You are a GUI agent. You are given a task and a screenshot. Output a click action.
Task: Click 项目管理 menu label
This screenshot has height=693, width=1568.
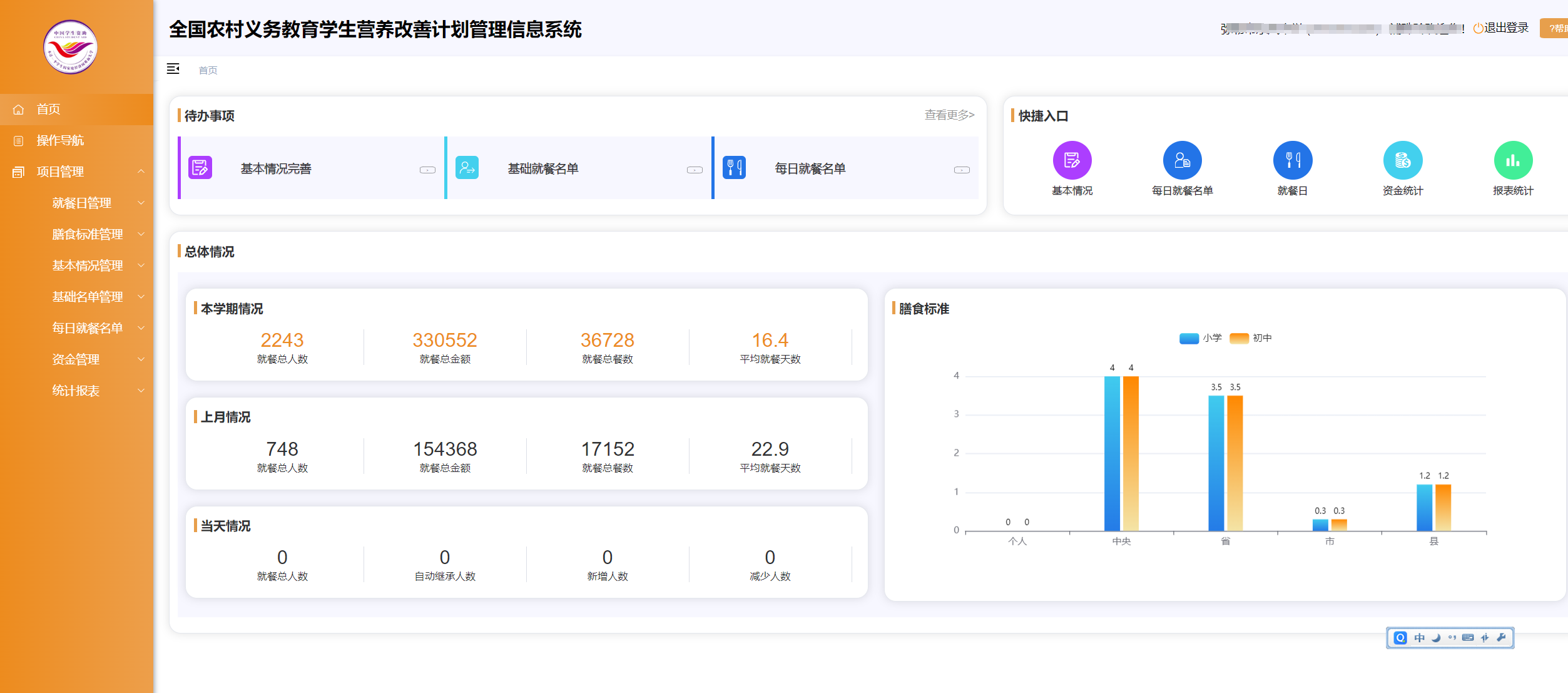tap(60, 172)
